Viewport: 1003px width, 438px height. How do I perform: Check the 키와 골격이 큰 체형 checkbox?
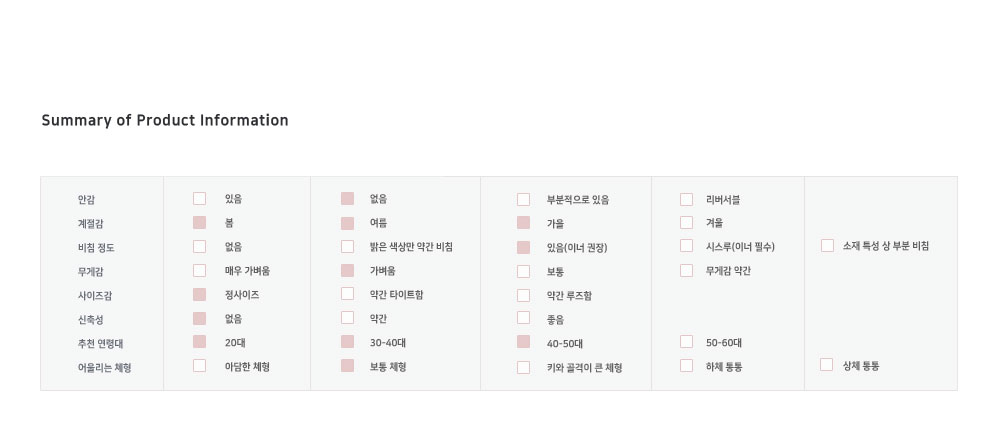[x=523, y=367]
